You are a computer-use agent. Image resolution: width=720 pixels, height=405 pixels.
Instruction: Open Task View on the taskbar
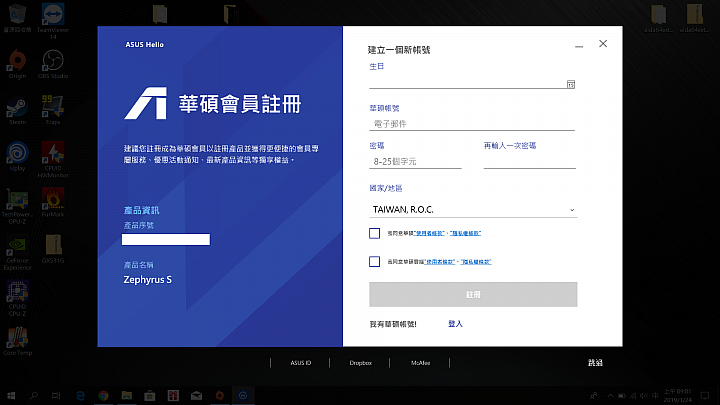[56, 395]
